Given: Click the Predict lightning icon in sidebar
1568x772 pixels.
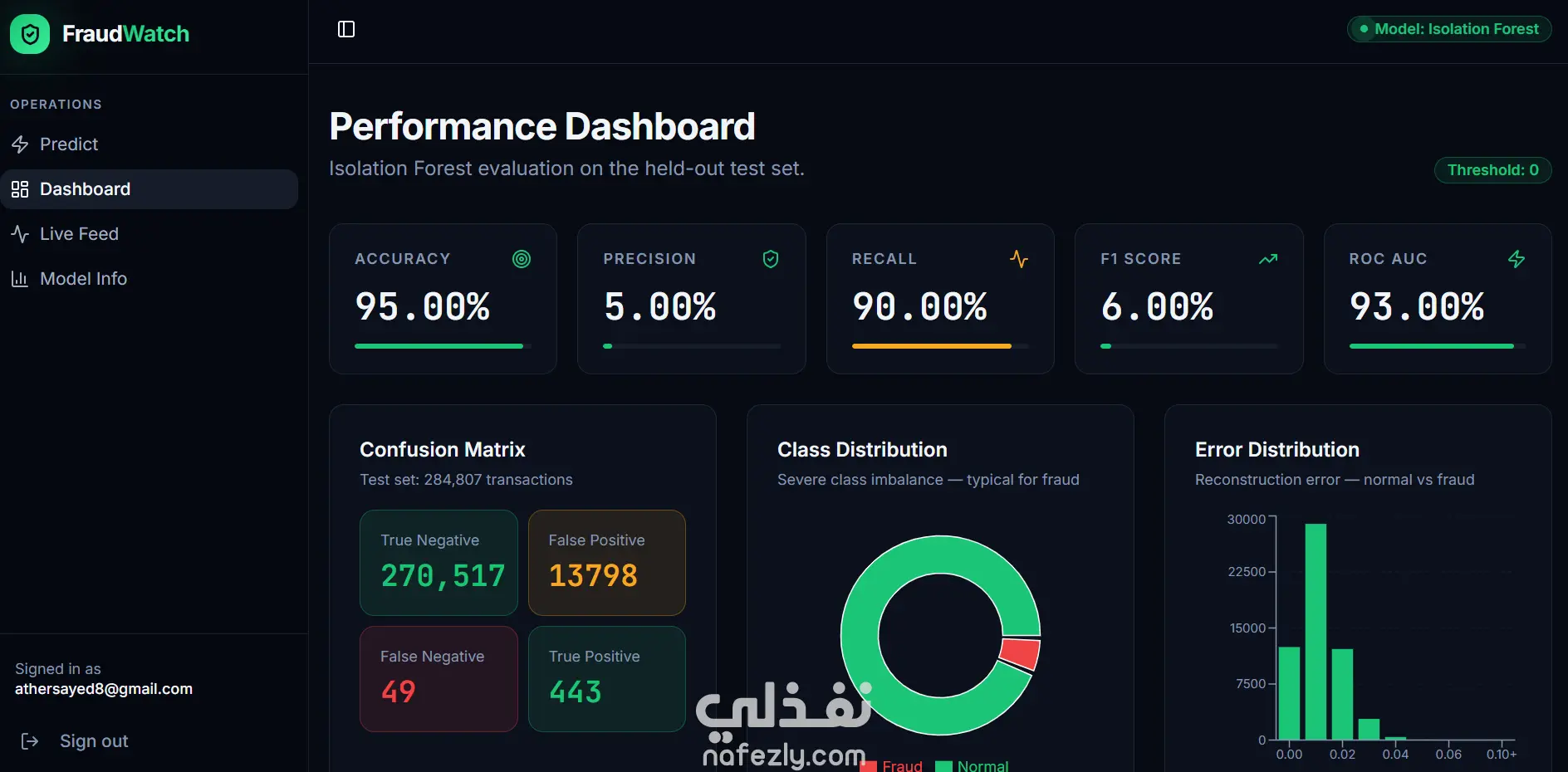Looking at the screenshot, I should coord(20,144).
